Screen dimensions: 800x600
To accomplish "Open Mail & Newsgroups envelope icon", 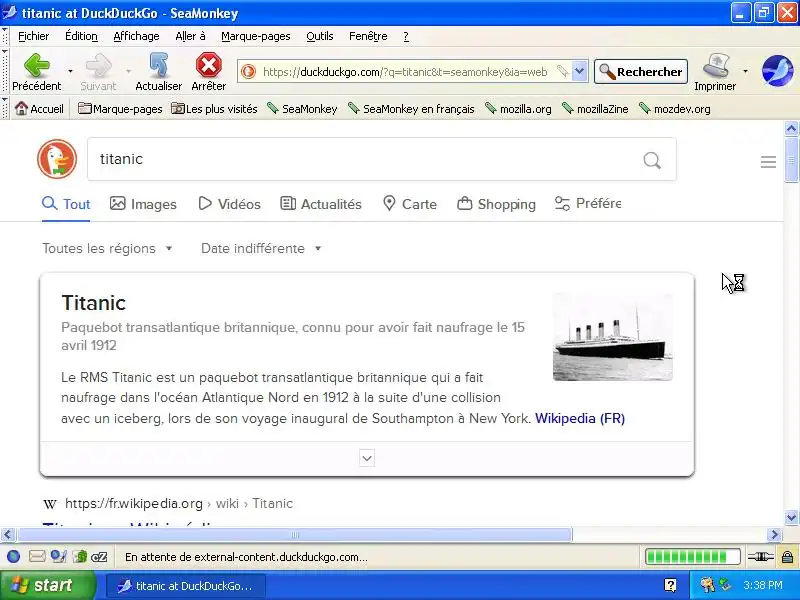I will pyautogui.click(x=37, y=557).
